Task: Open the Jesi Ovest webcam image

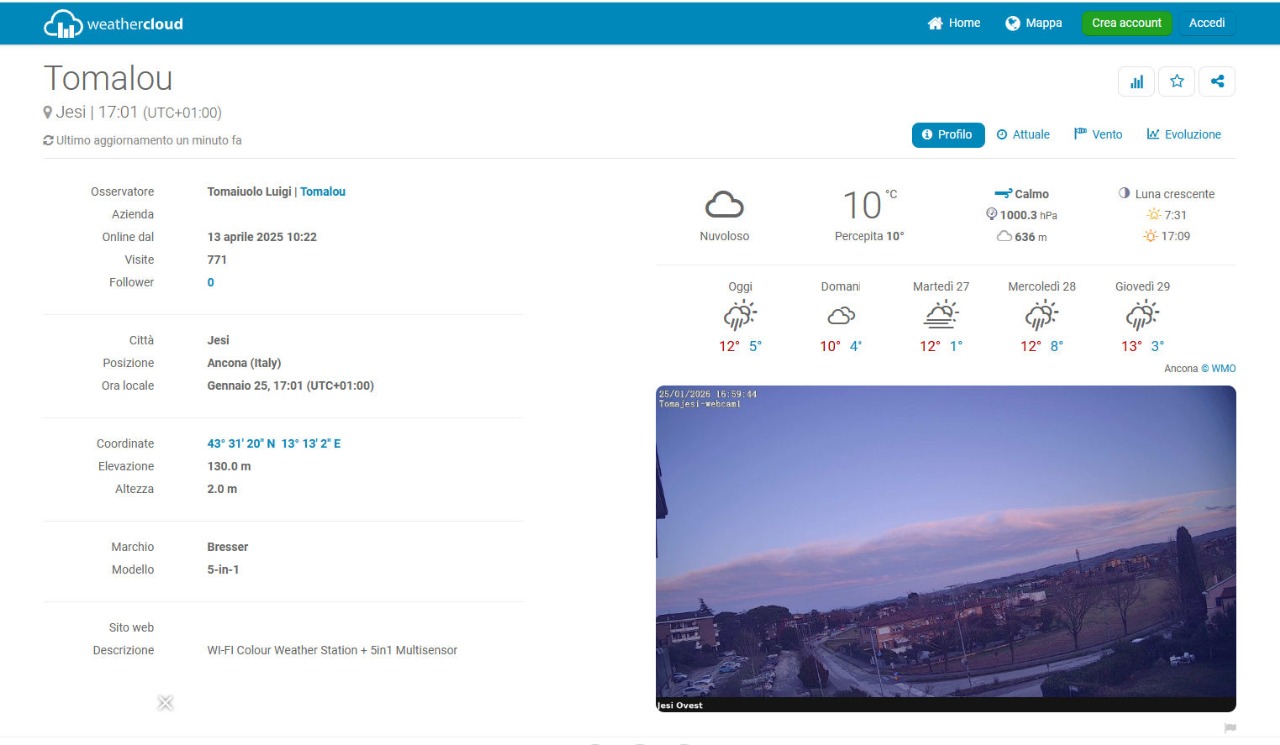Action: (945, 548)
